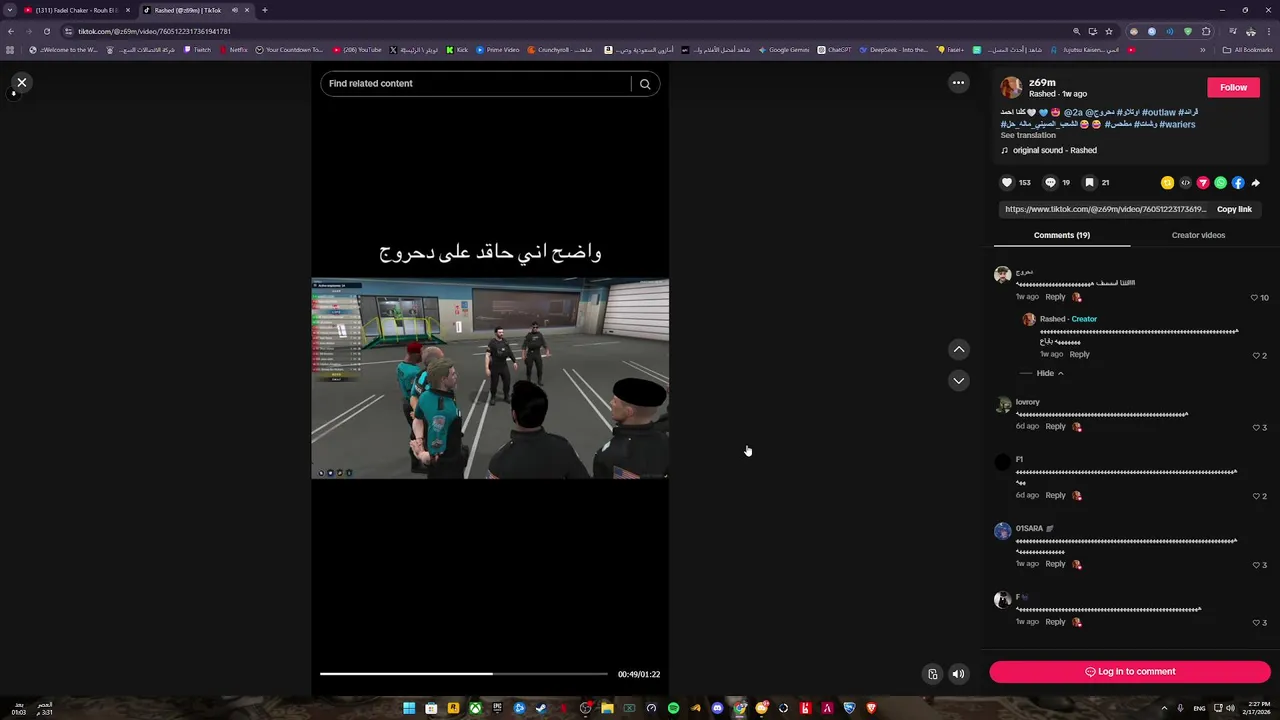Image resolution: width=1280 pixels, height=720 pixels.
Task: Open the ChatGPT bookmark
Action: (x=834, y=50)
